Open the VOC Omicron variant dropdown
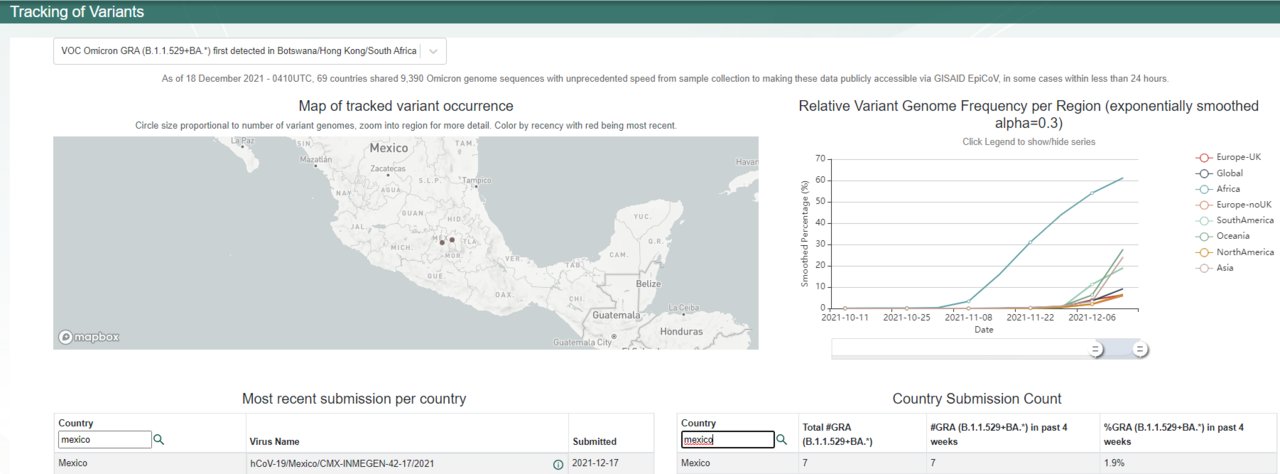The image size is (1280, 474). pyautogui.click(x=250, y=51)
